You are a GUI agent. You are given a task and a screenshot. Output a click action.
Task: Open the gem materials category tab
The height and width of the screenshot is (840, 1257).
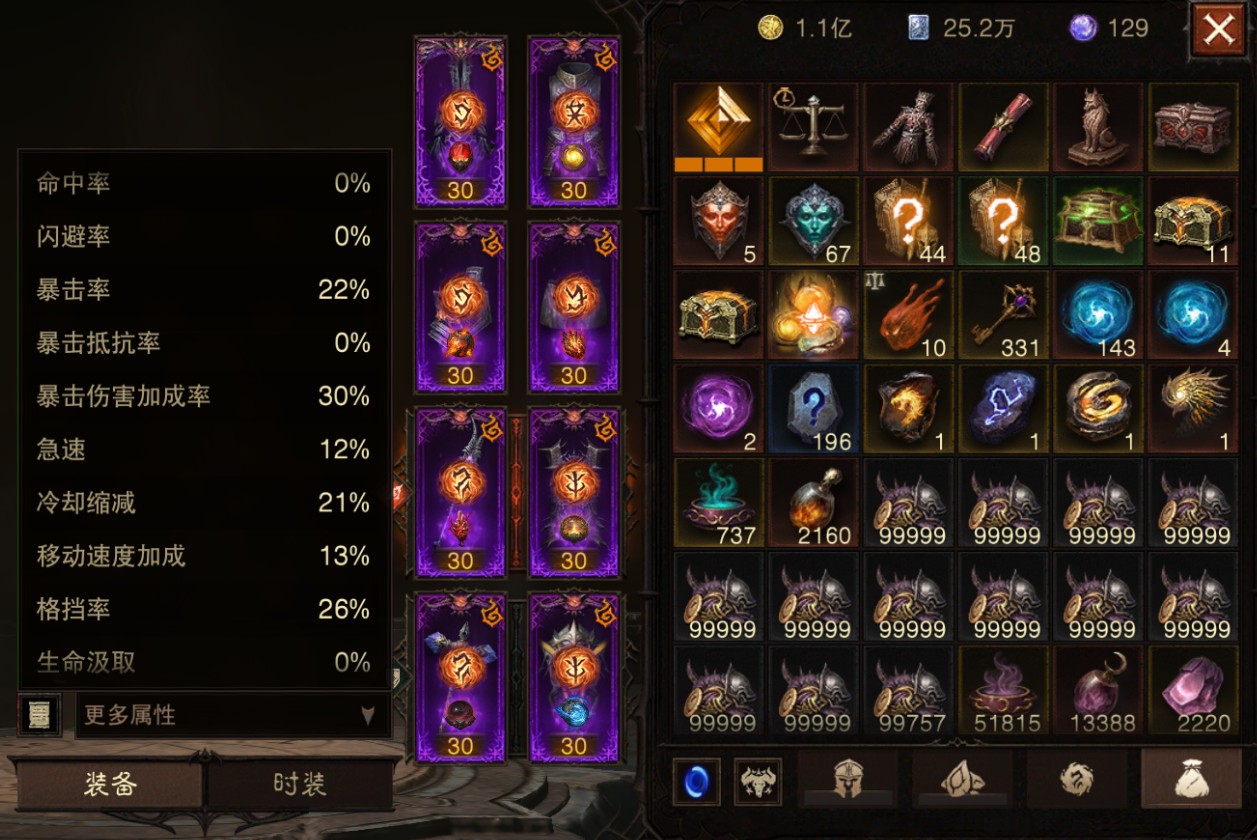963,779
